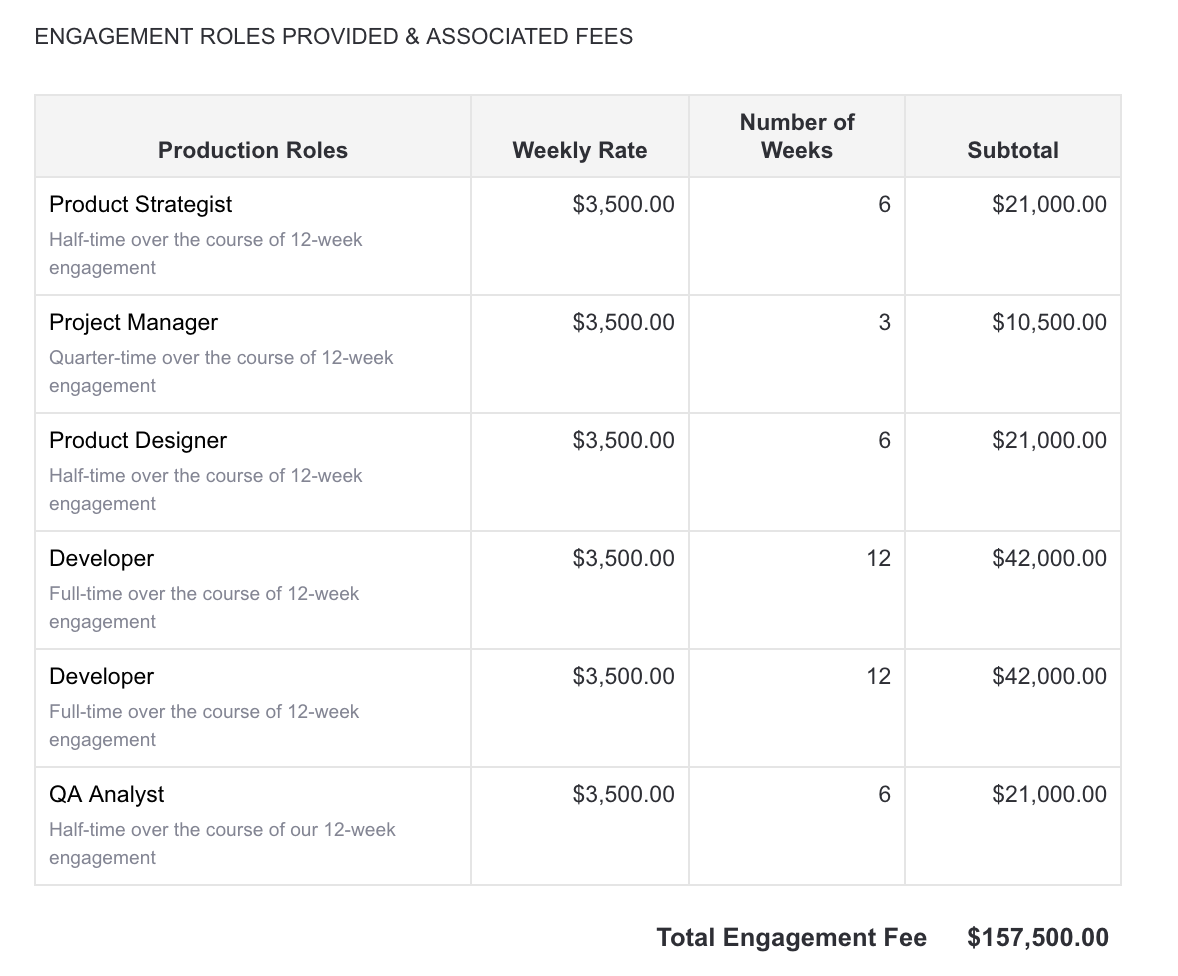Click the $157,500.00 total amount
The image size is (1178, 976).
[1038, 937]
